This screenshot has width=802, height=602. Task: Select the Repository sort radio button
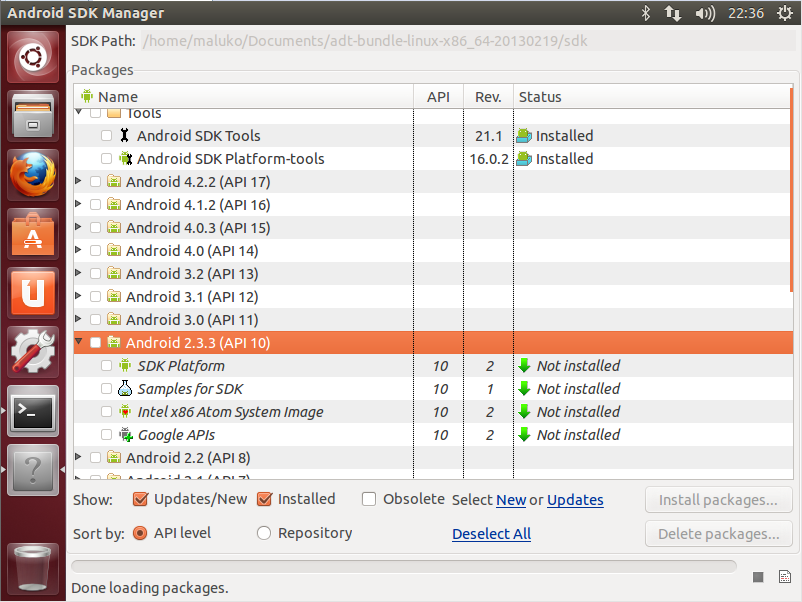(x=263, y=533)
